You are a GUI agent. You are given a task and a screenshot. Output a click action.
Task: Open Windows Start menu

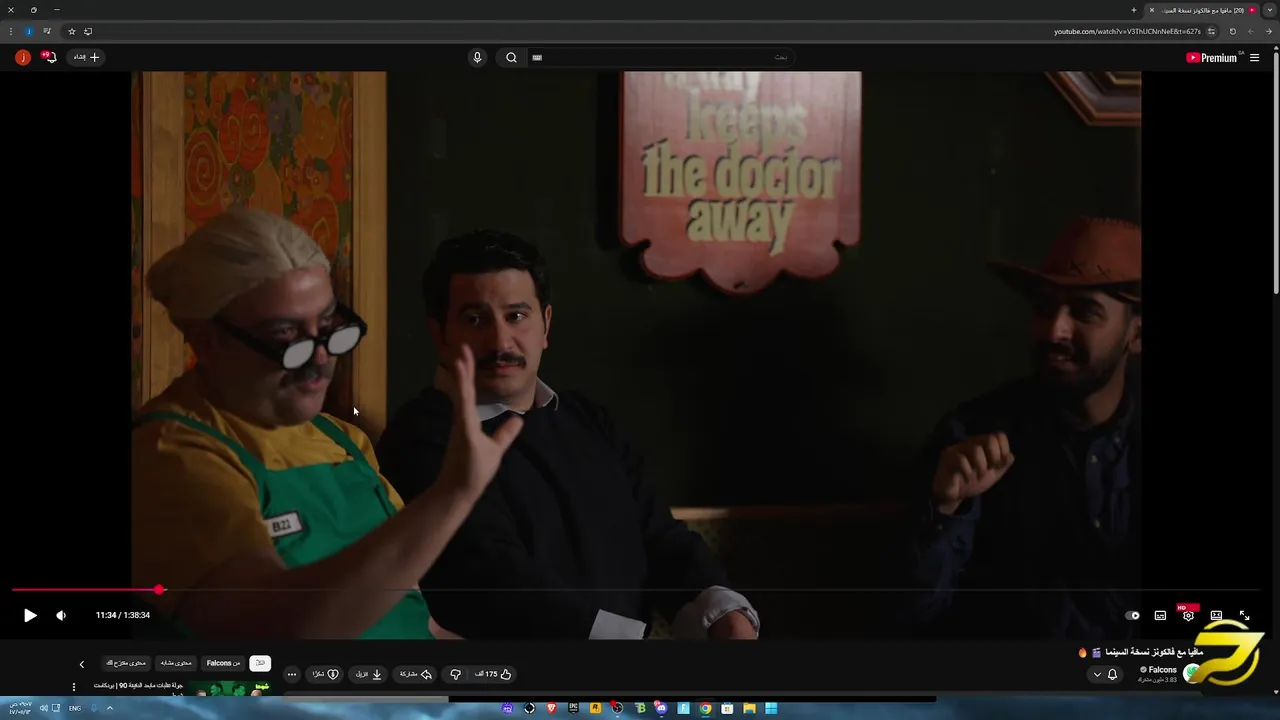[771, 708]
